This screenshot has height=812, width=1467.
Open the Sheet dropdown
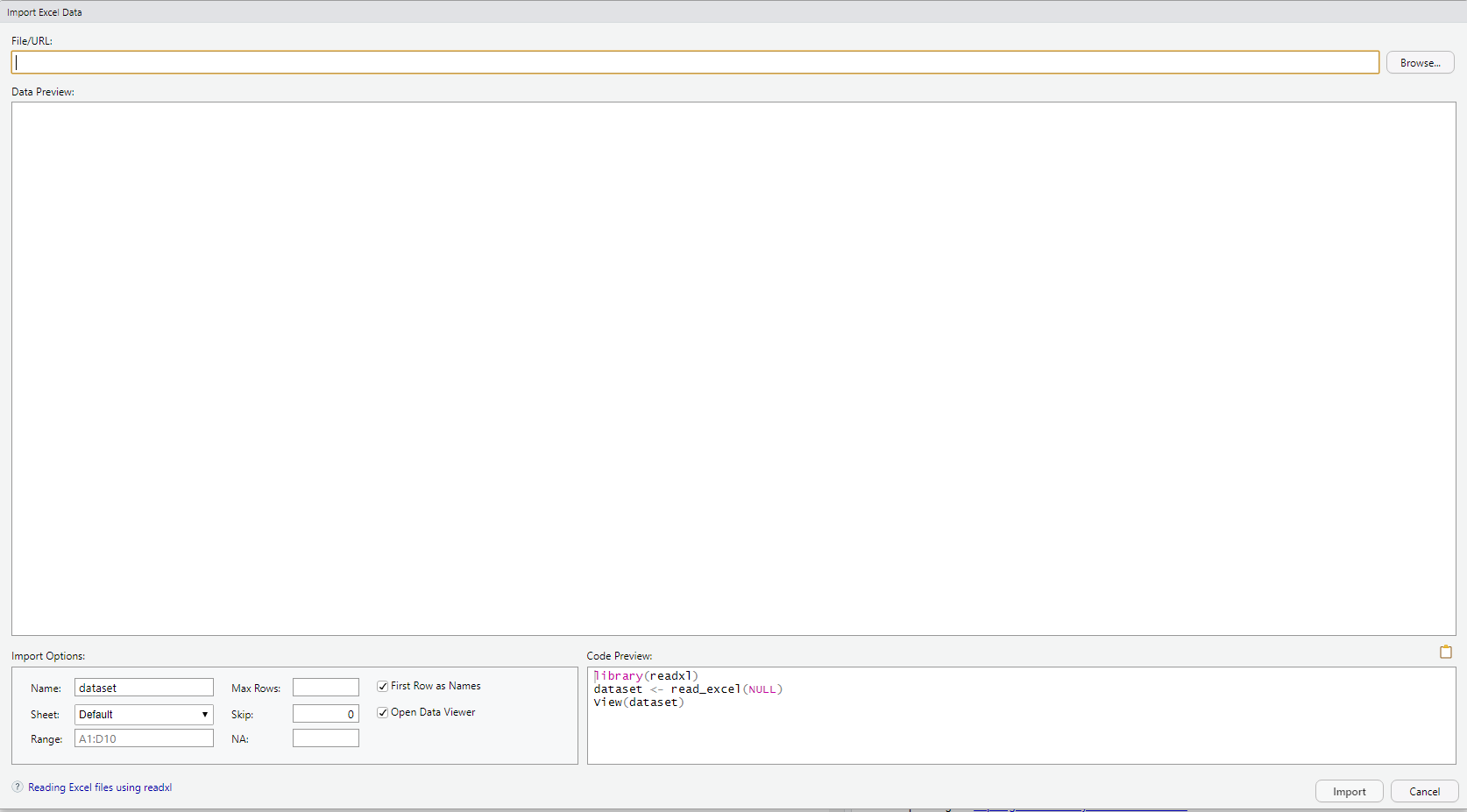pyautogui.click(x=144, y=715)
